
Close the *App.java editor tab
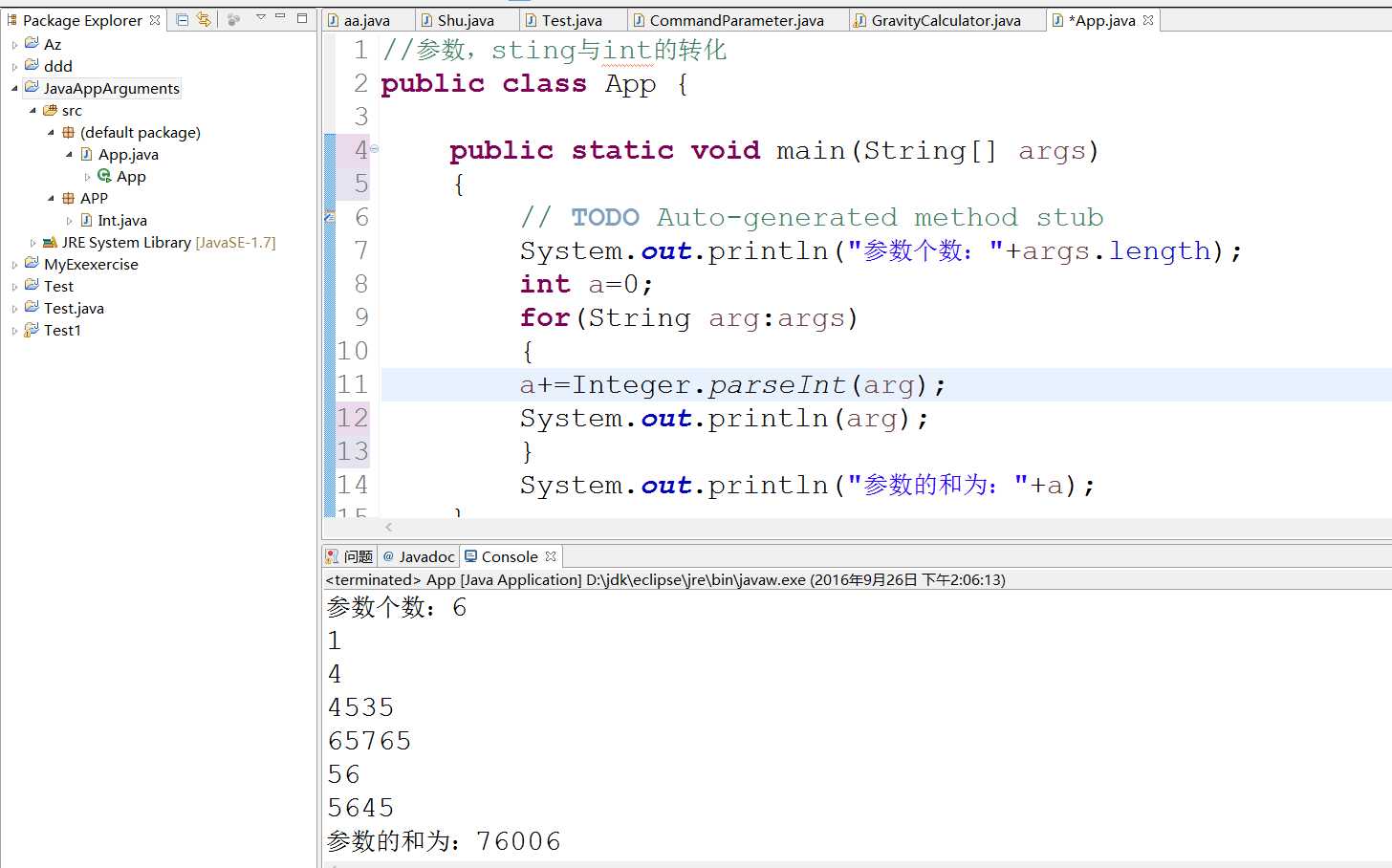coord(1148,20)
